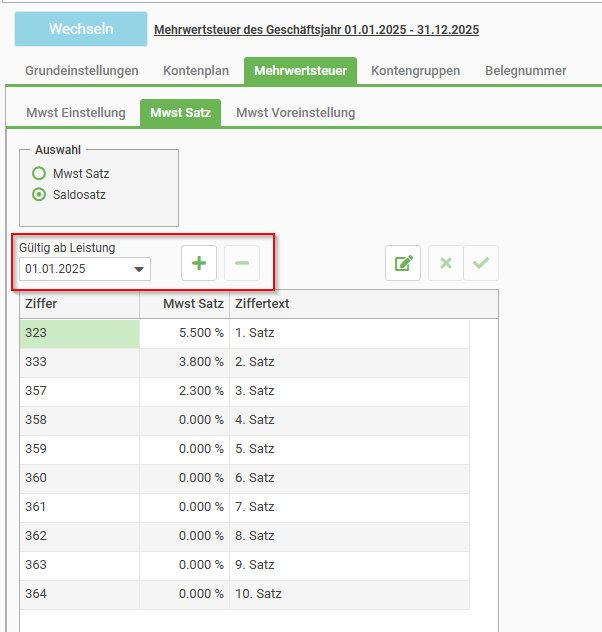Switch to the Belegnummer tab
The image size is (602, 632).
(x=525, y=71)
